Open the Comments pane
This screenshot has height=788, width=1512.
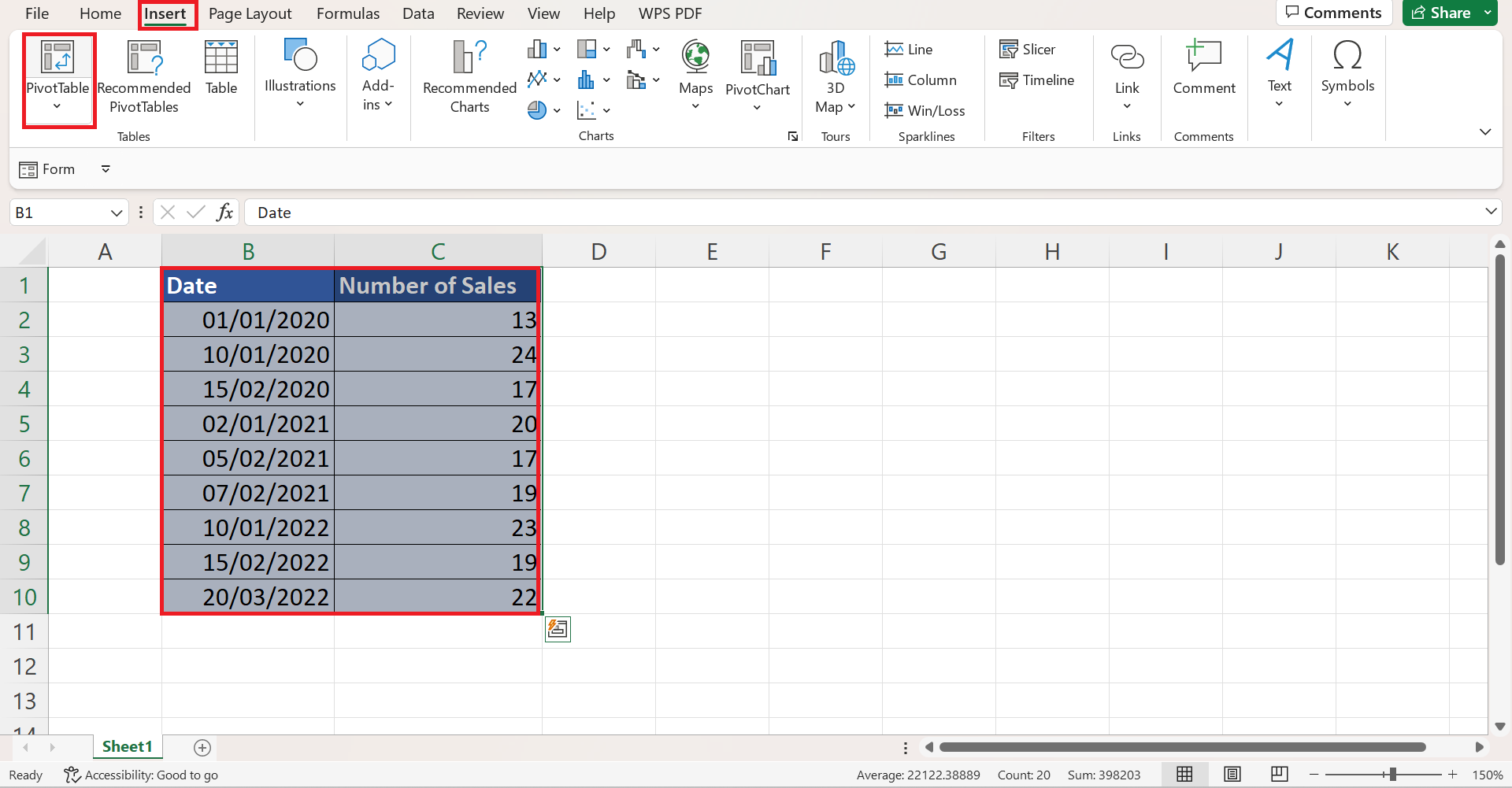click(x=1334, y=13)
